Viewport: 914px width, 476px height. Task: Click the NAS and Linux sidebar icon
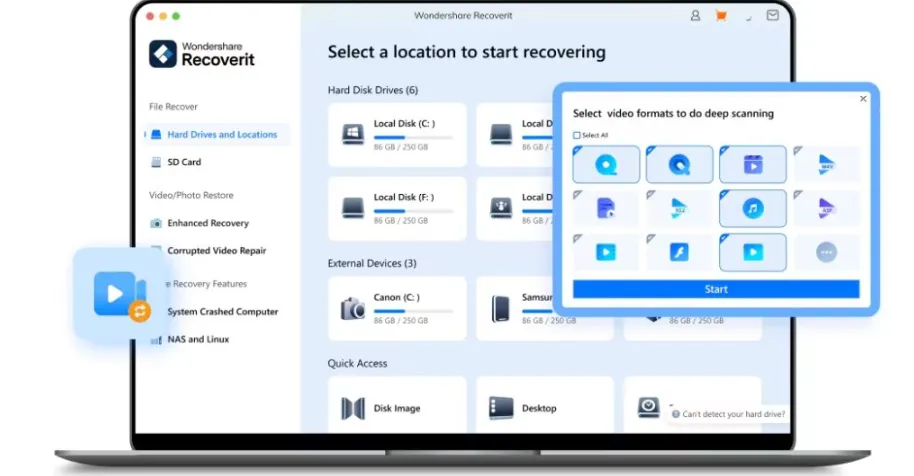click(156, 340)
